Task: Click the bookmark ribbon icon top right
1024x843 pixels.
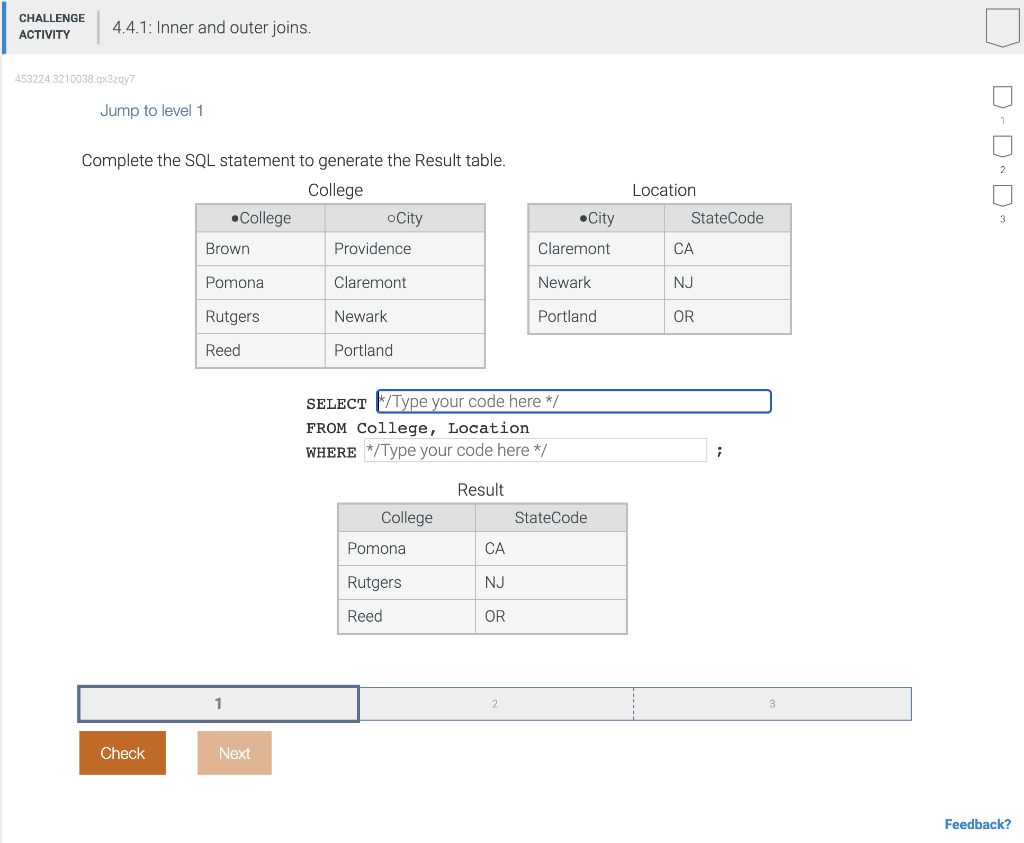Action: click(1001, 28)
